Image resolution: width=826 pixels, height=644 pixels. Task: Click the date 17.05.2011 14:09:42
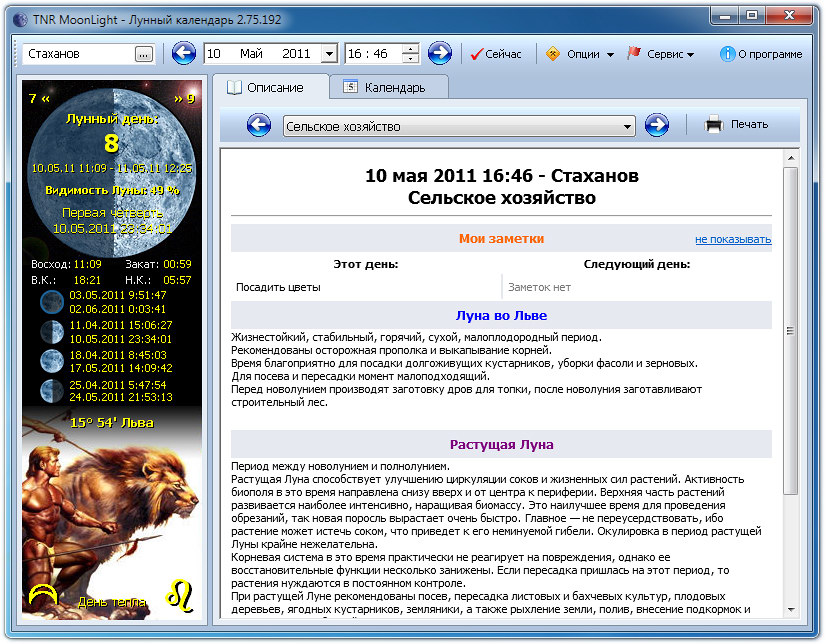point(121,368)
